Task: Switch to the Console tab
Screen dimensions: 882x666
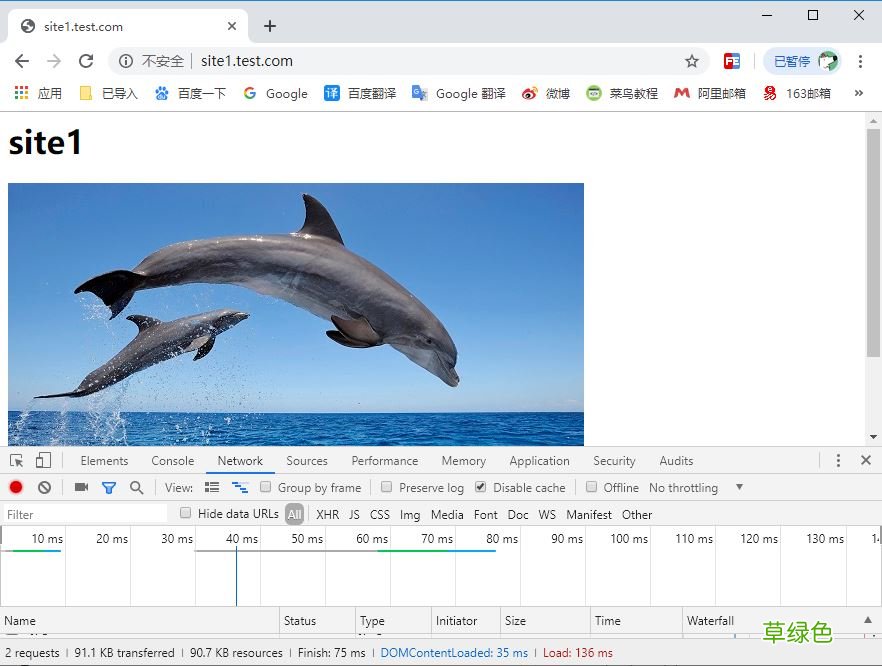Action: pos(173,461)
